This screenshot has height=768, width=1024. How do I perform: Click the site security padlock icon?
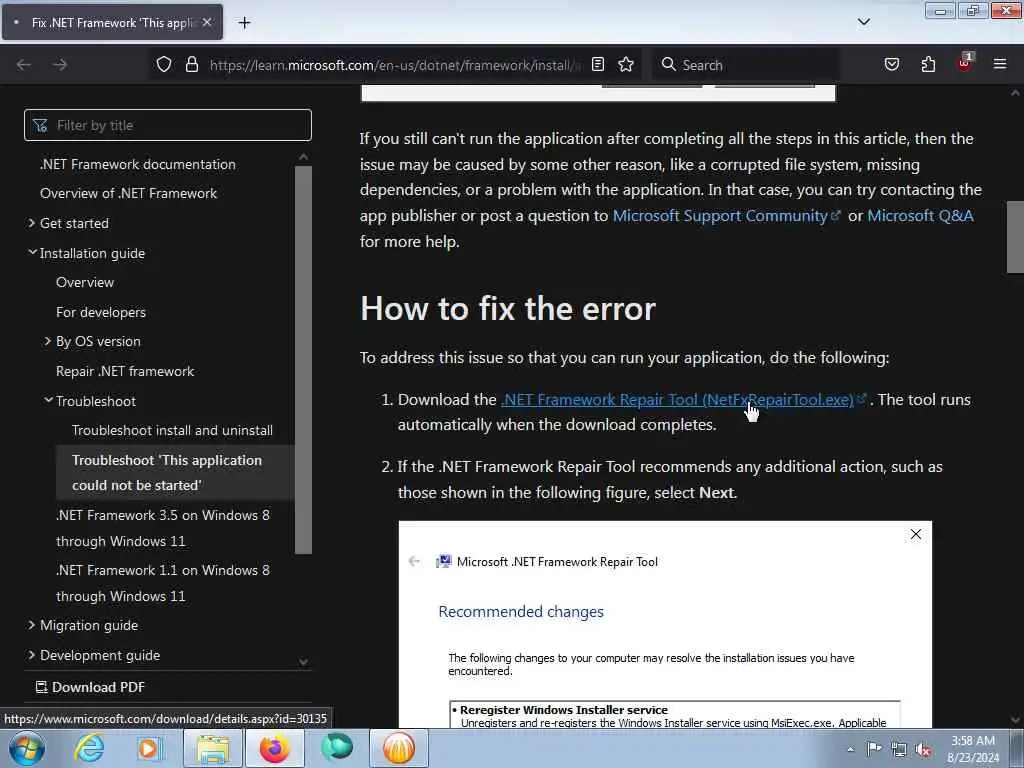[x=191, y=64]
